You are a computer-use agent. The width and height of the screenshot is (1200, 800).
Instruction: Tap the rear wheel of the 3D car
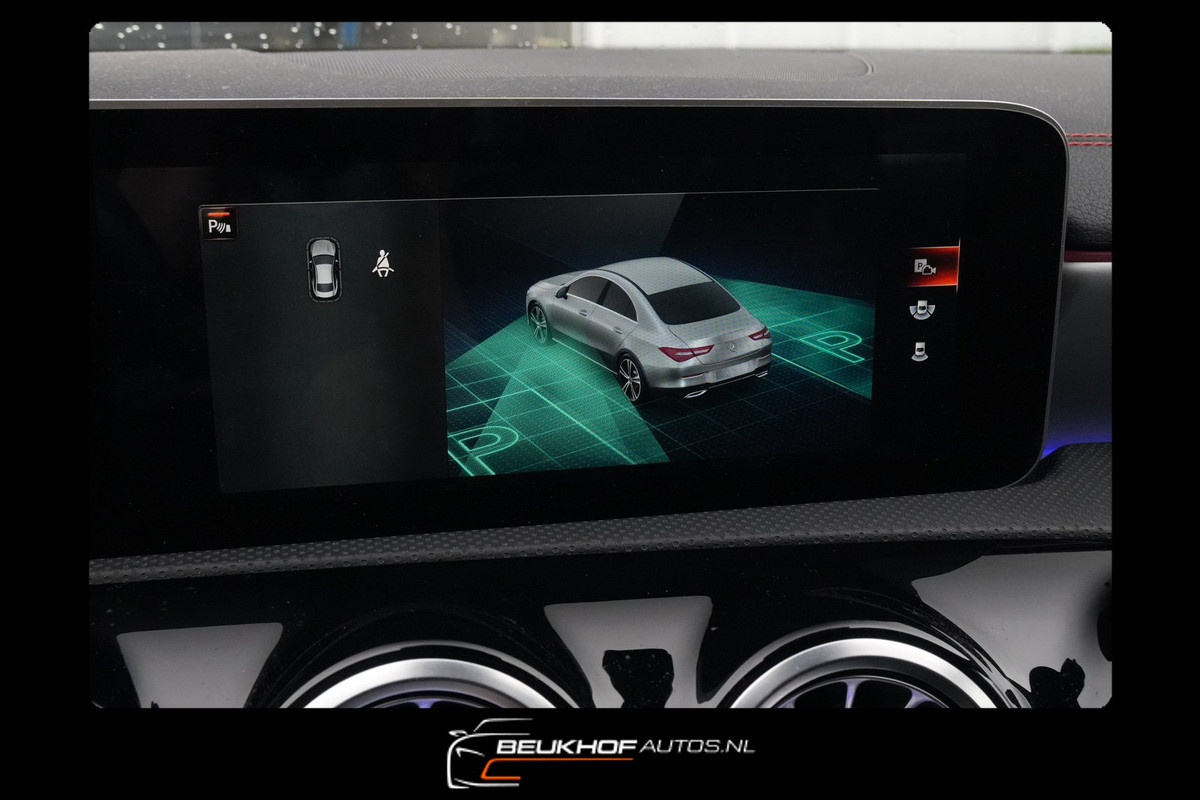(630, 380)
